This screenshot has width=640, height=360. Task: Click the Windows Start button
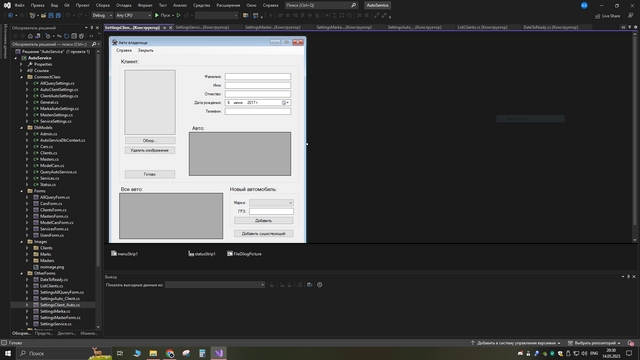(x=8, y=353)
